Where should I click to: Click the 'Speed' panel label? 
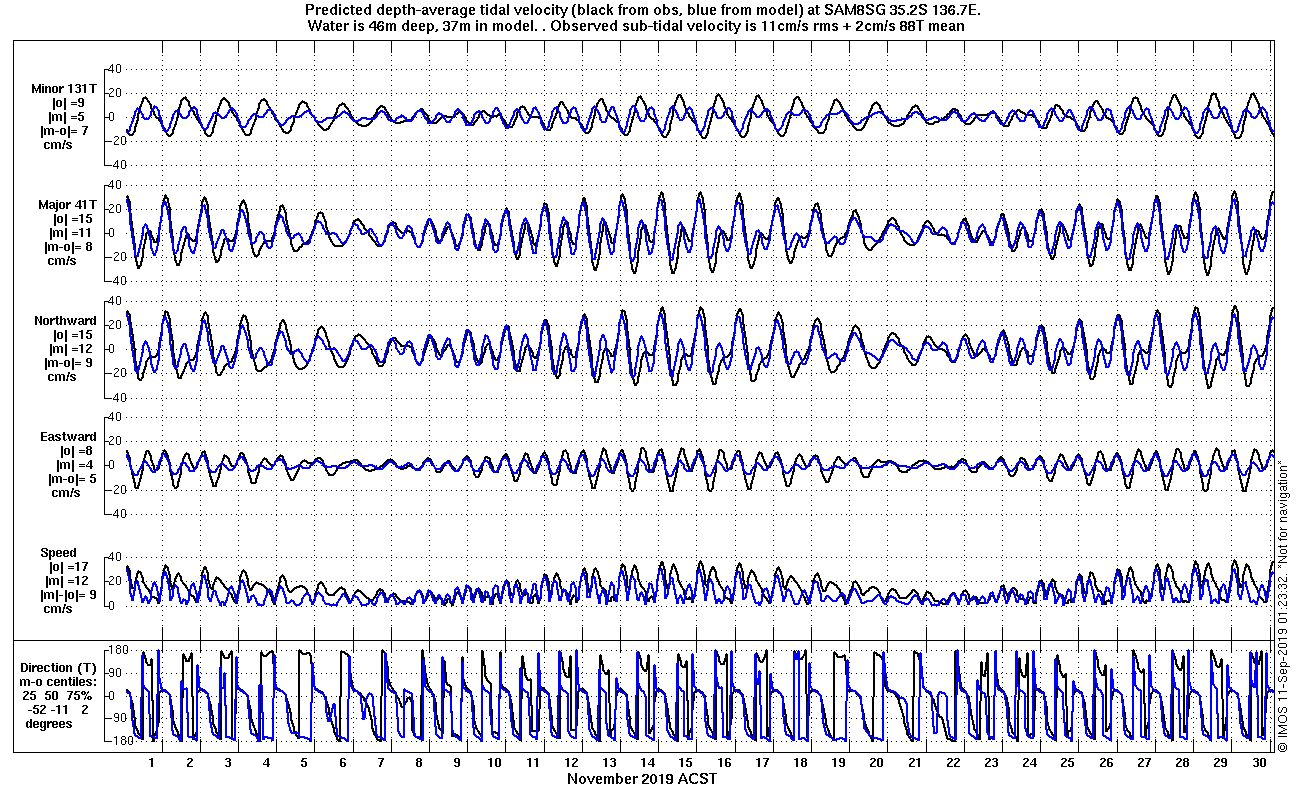click(x=58, y=552)
